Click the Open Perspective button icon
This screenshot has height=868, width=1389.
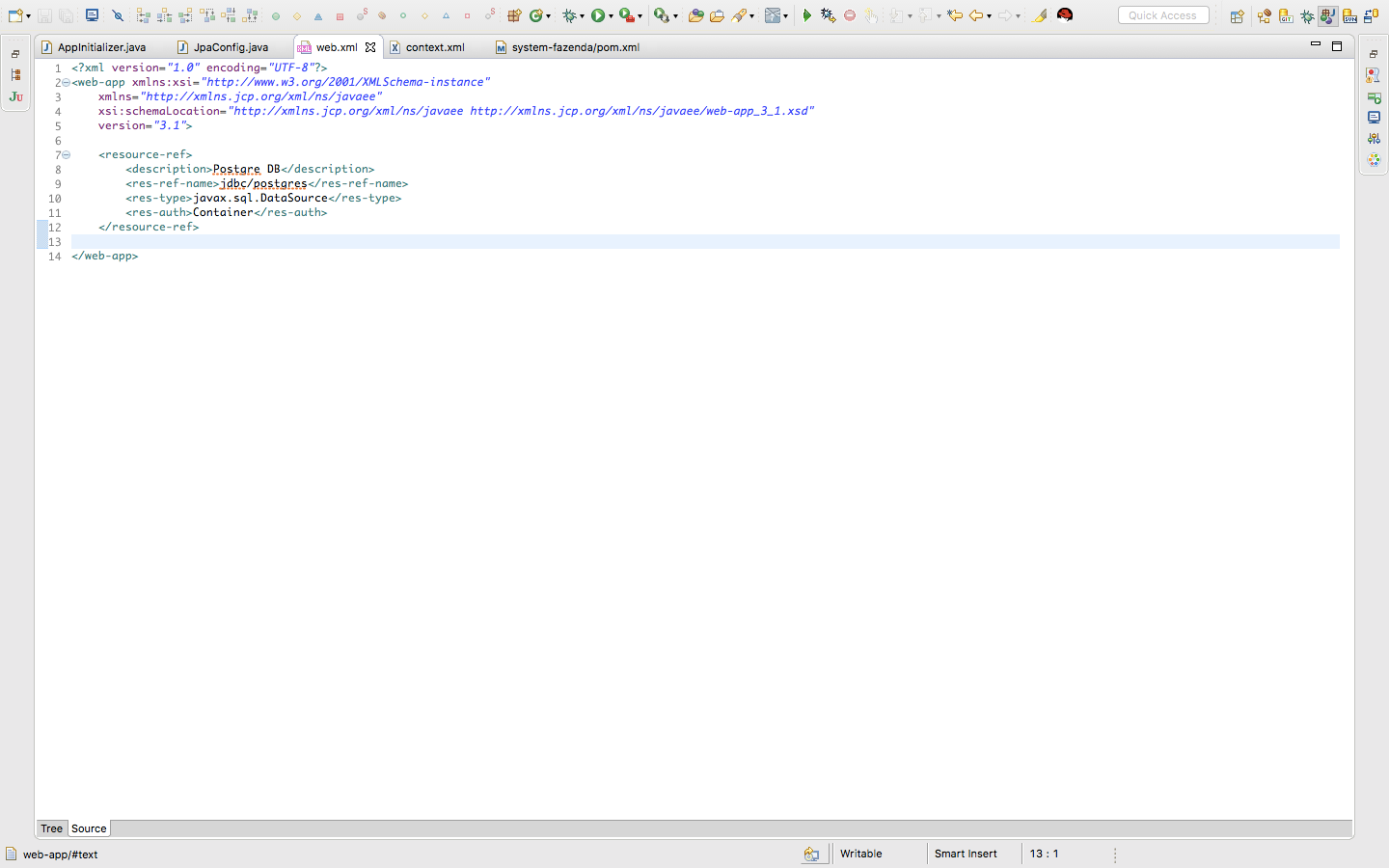[x=1237, y=16]
